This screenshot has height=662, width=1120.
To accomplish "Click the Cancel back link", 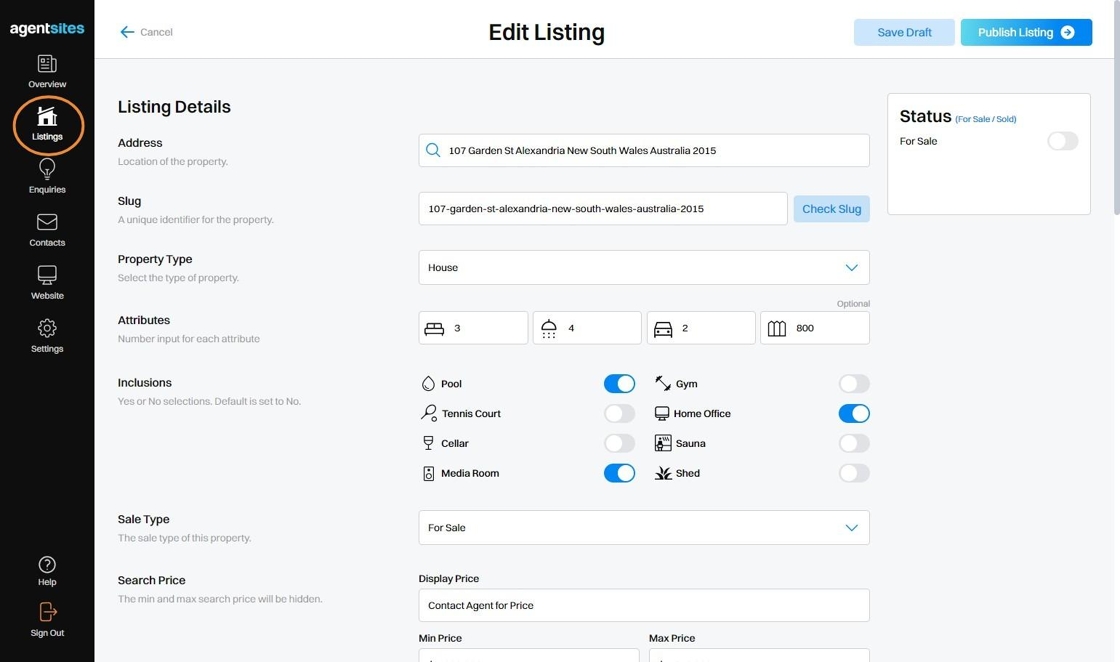I will point(146,32).
